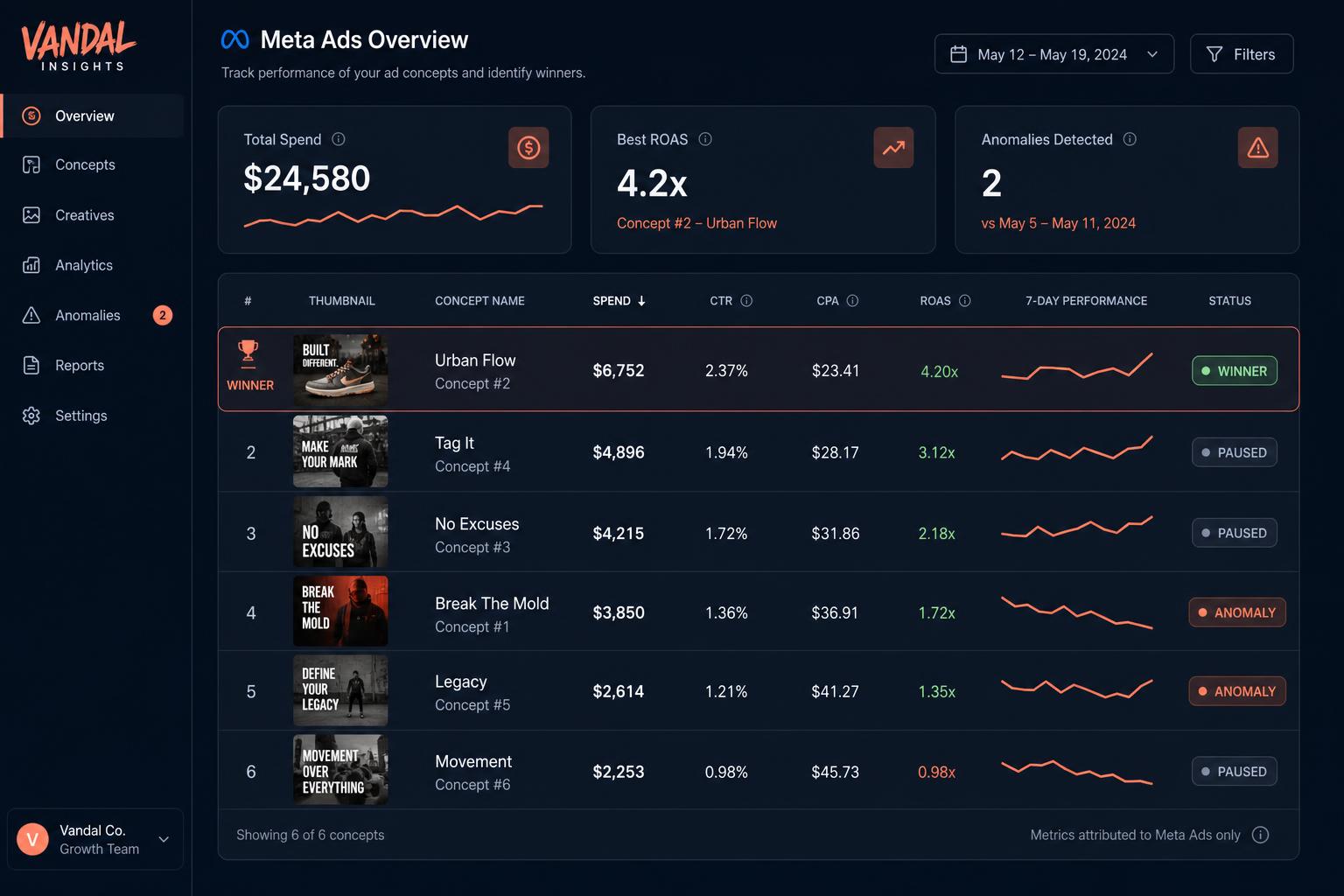
Task: Click the 1.36% CTR value
Action: click(726, 612)
